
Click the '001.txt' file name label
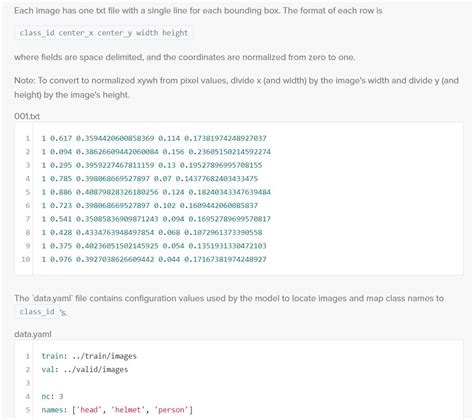tap(27, 116)
